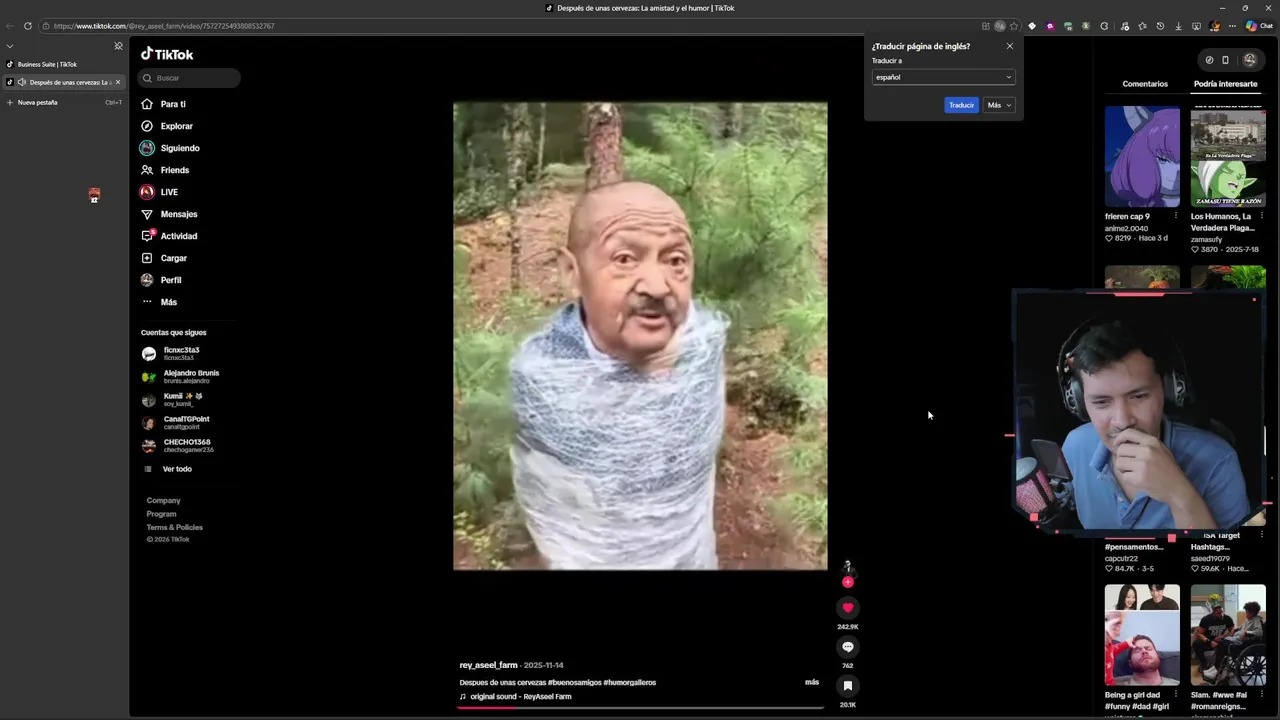
Task: Open the ficnxc3ta3 followed account
Action: tap(180, 354)
